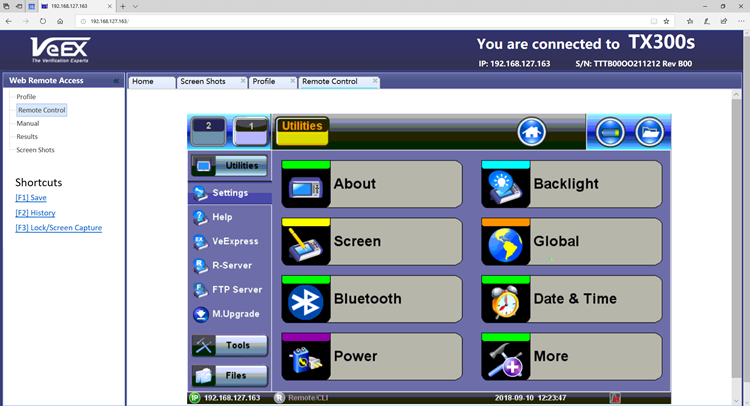Open the Power settings tile

coord(372,356)
